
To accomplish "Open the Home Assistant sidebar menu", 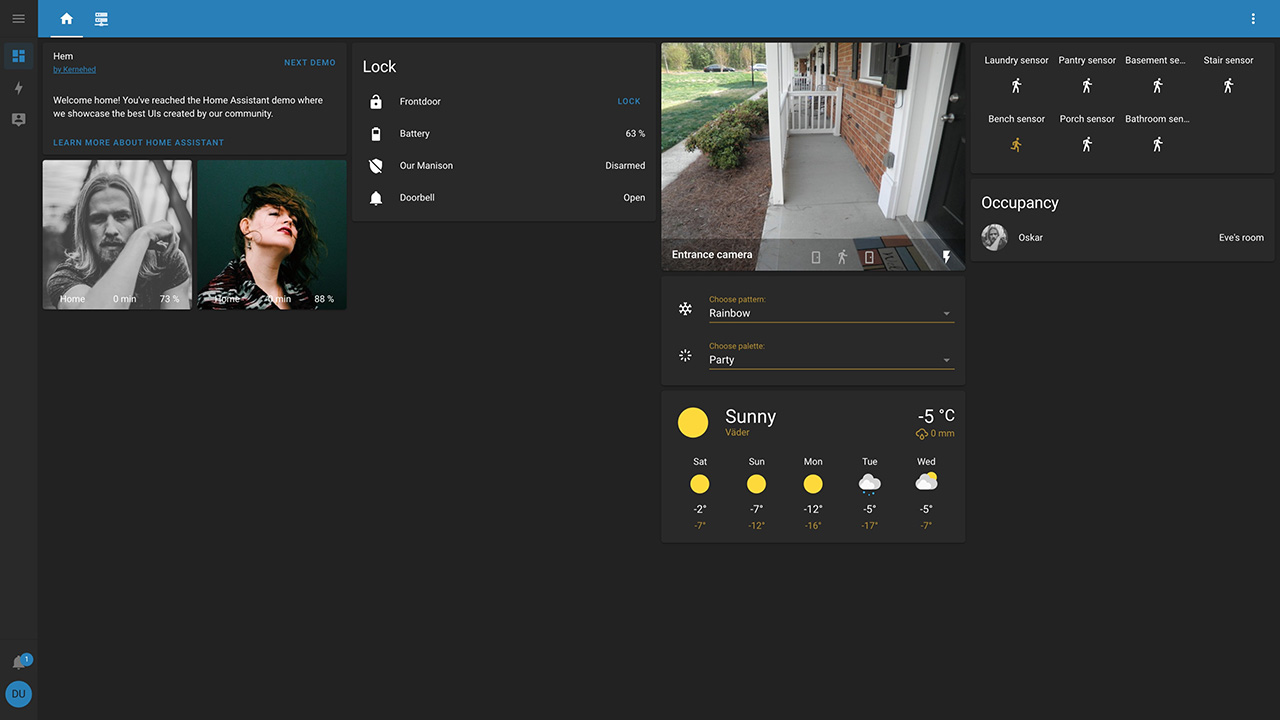I will click(18, 18).
